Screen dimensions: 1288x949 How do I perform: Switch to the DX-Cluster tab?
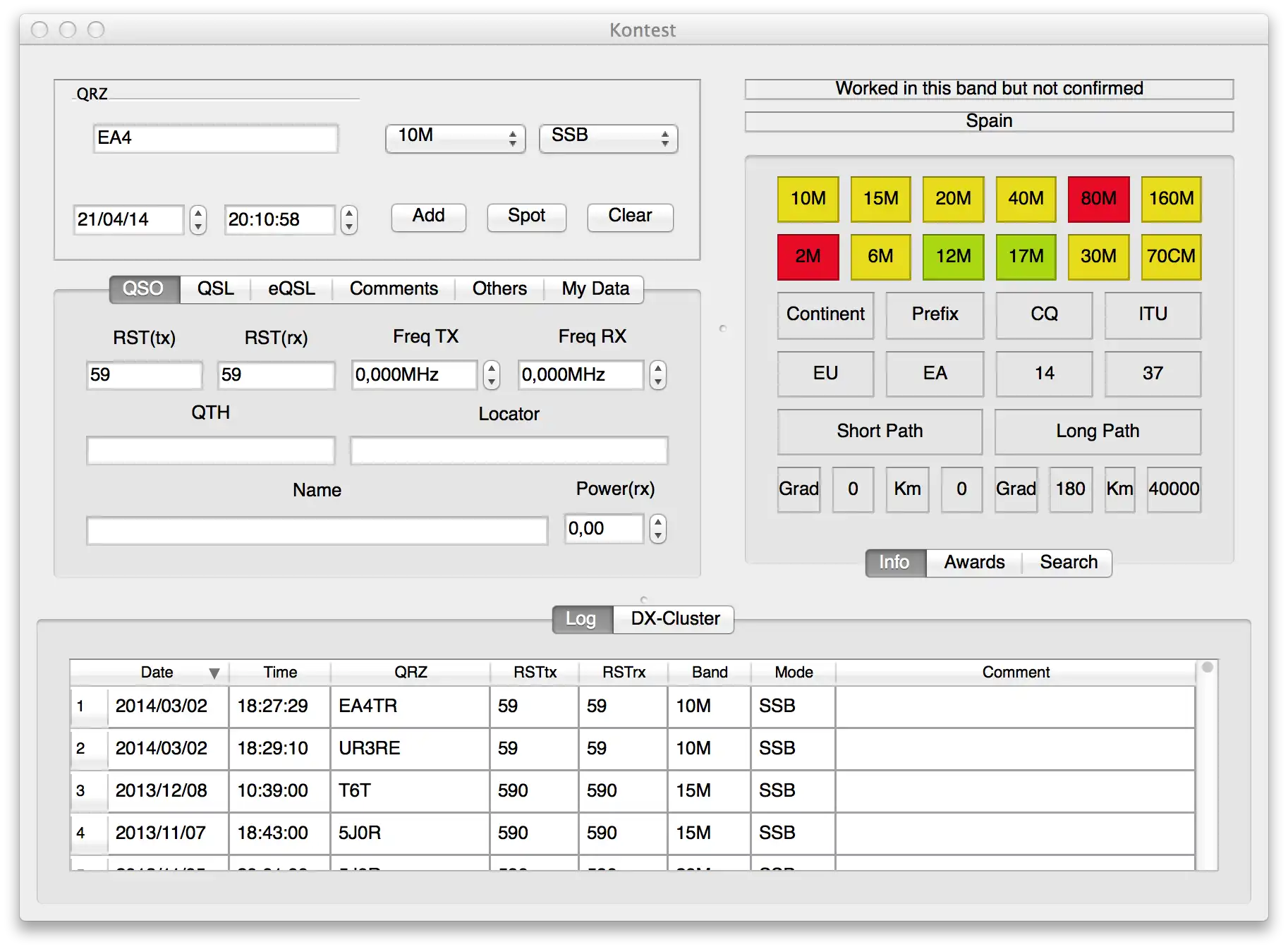coord(674,619)
